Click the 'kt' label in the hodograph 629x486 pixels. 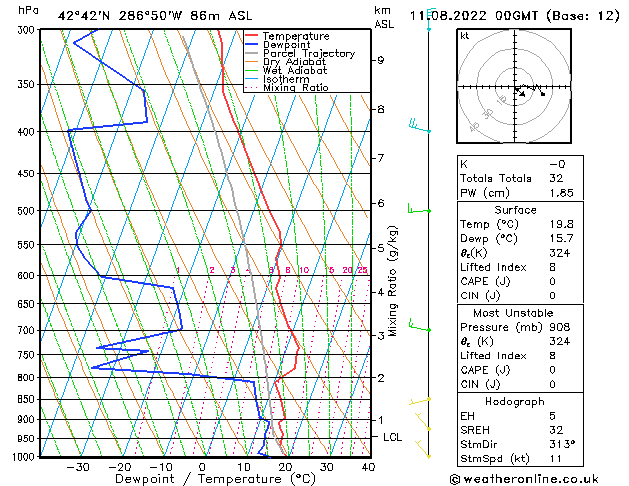point(465,36)
